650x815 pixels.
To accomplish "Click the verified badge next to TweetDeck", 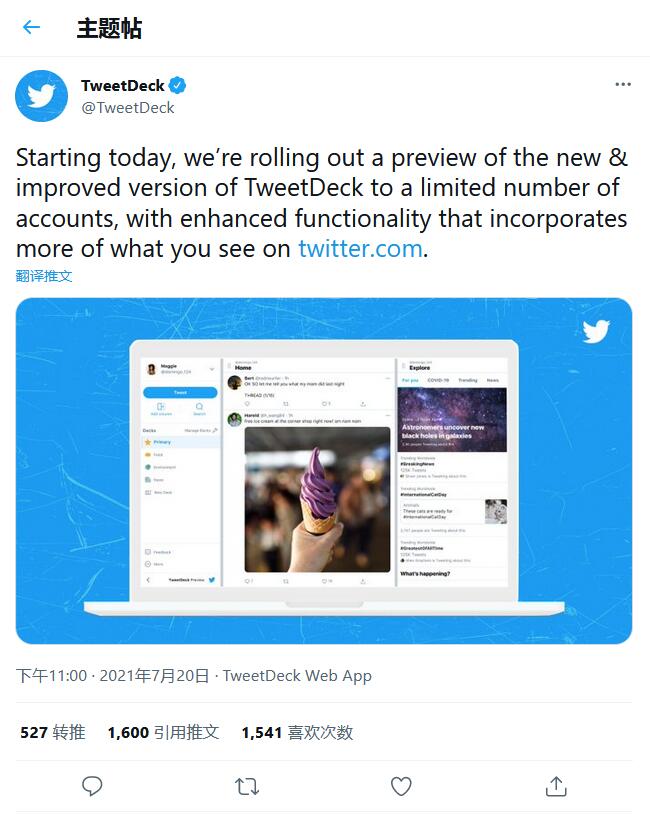I will tap(177, 86).
